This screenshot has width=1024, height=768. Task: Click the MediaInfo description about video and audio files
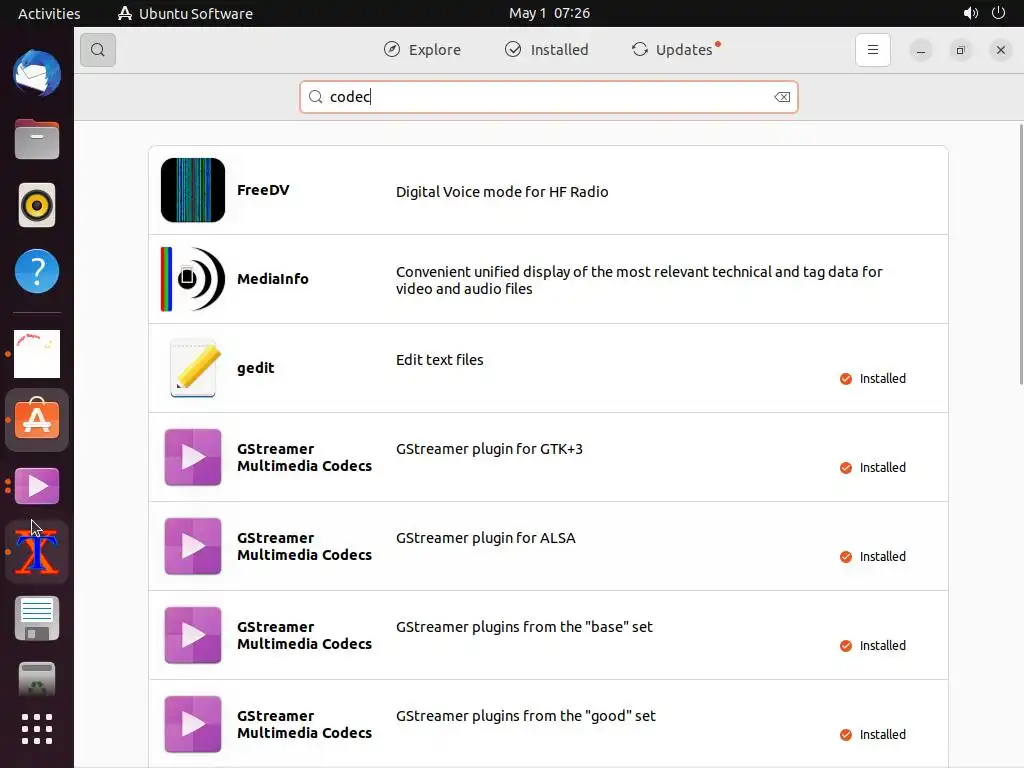point(639,280)
